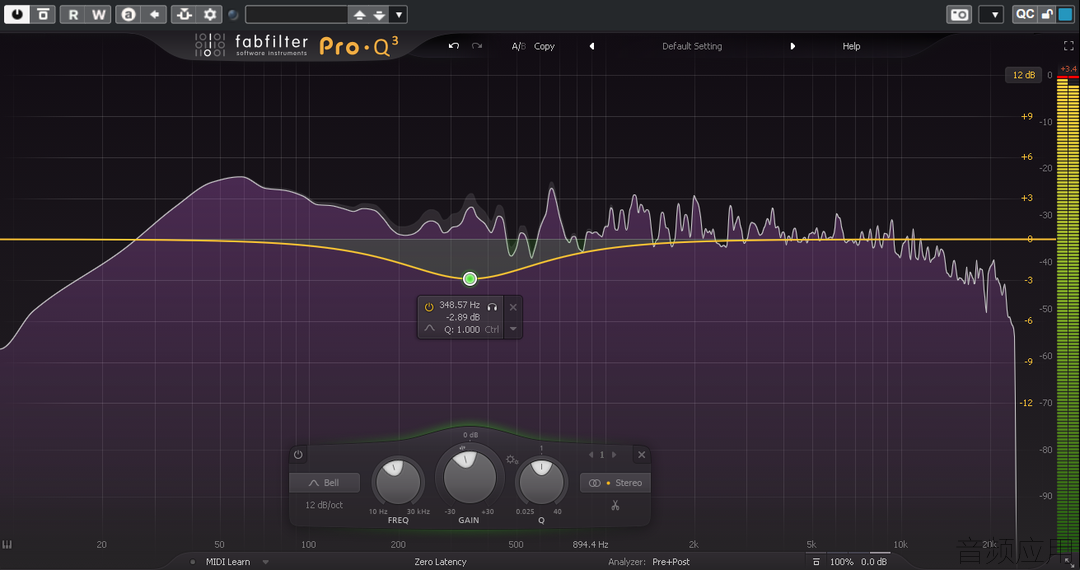Viewport: 1080px width, 570px height.
Task: Open host settings gear icon
Action: tap(209, 14)
